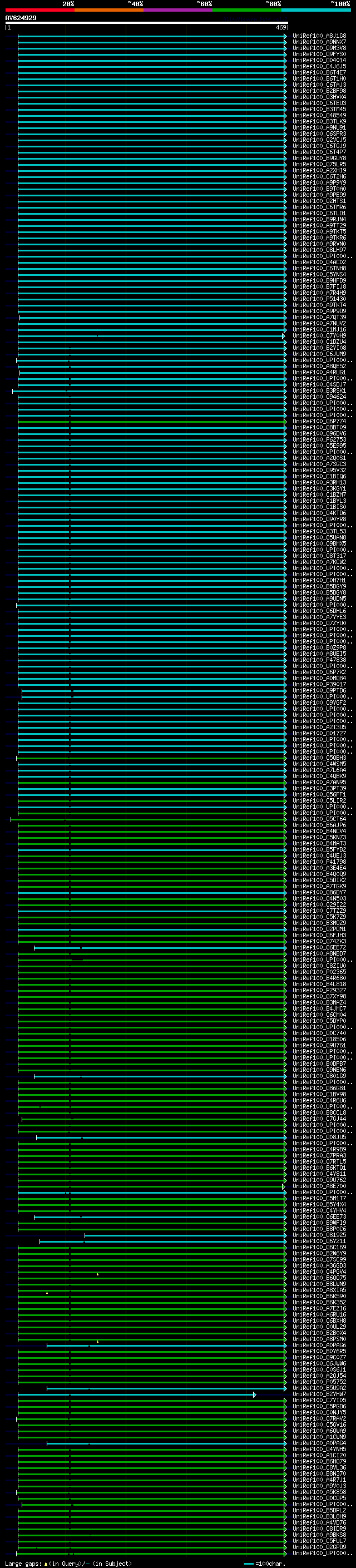Select hit label UniRef100_B6T1H0
Image resolution: width=356 pixels, height=1568 pixels.
pos(319,78)
